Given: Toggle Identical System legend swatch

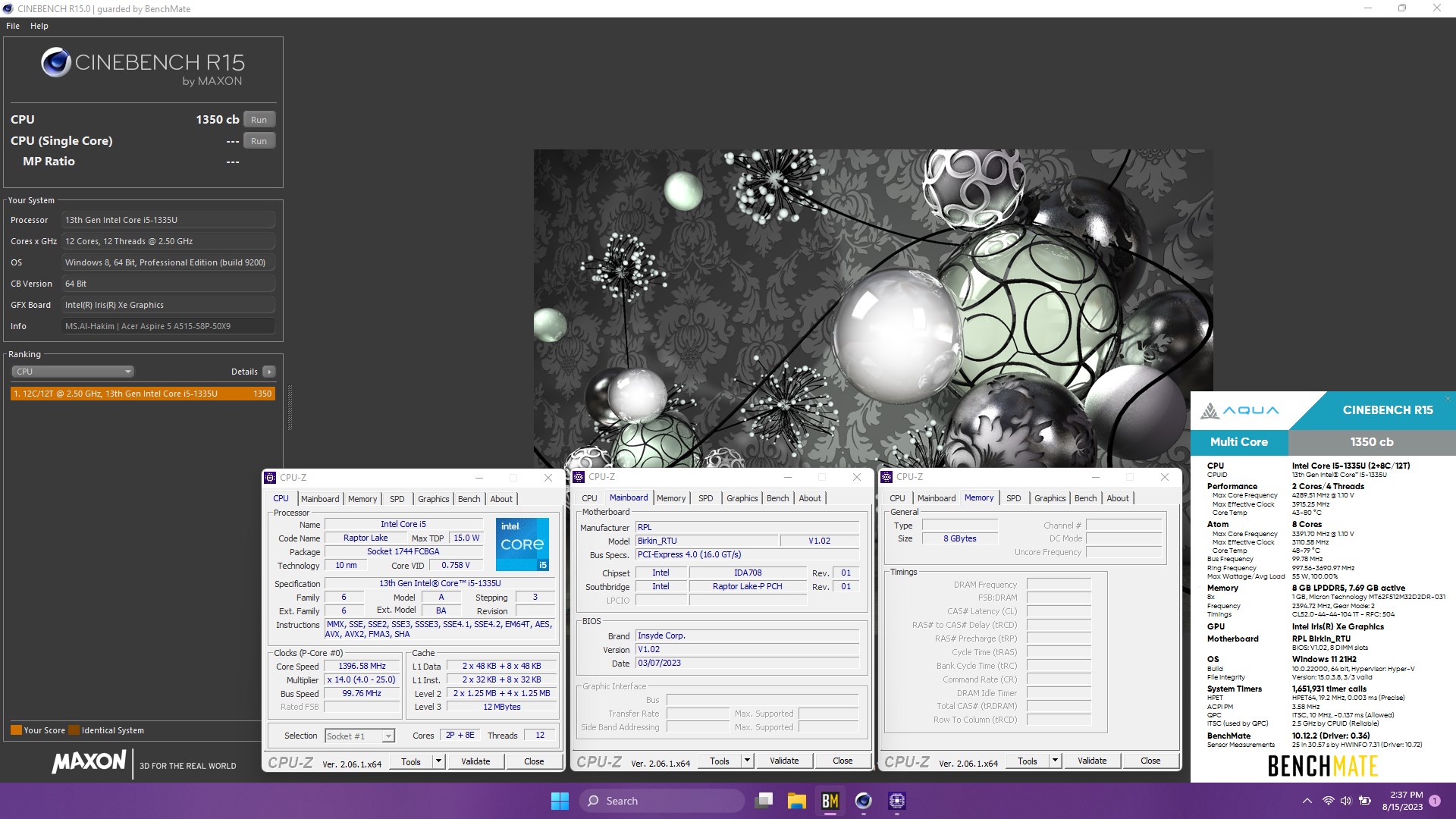Looking at the screenshot, I should click(x=74, y=730).
